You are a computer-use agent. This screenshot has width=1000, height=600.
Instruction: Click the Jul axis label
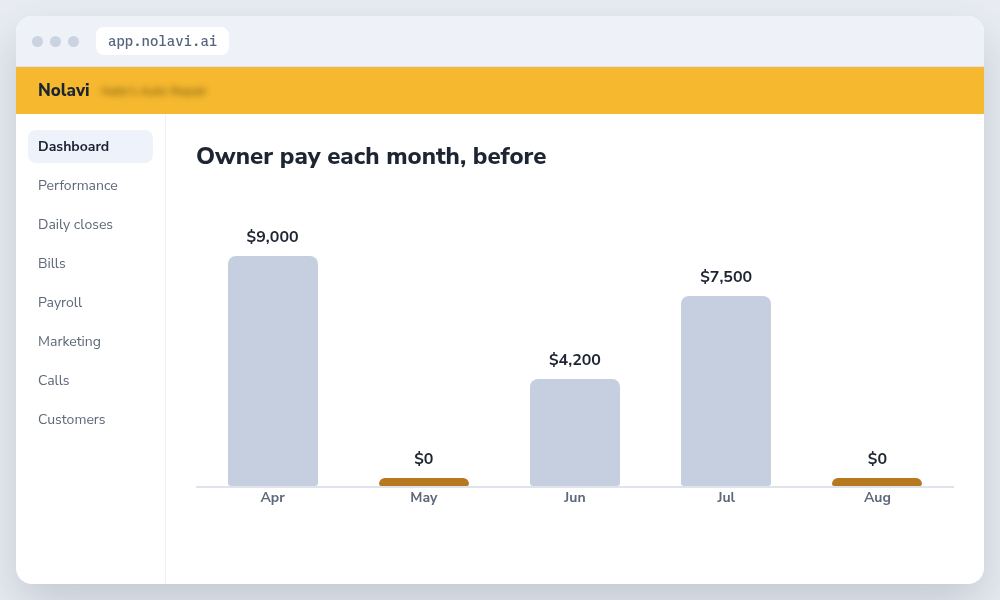(x=726, y=497)
